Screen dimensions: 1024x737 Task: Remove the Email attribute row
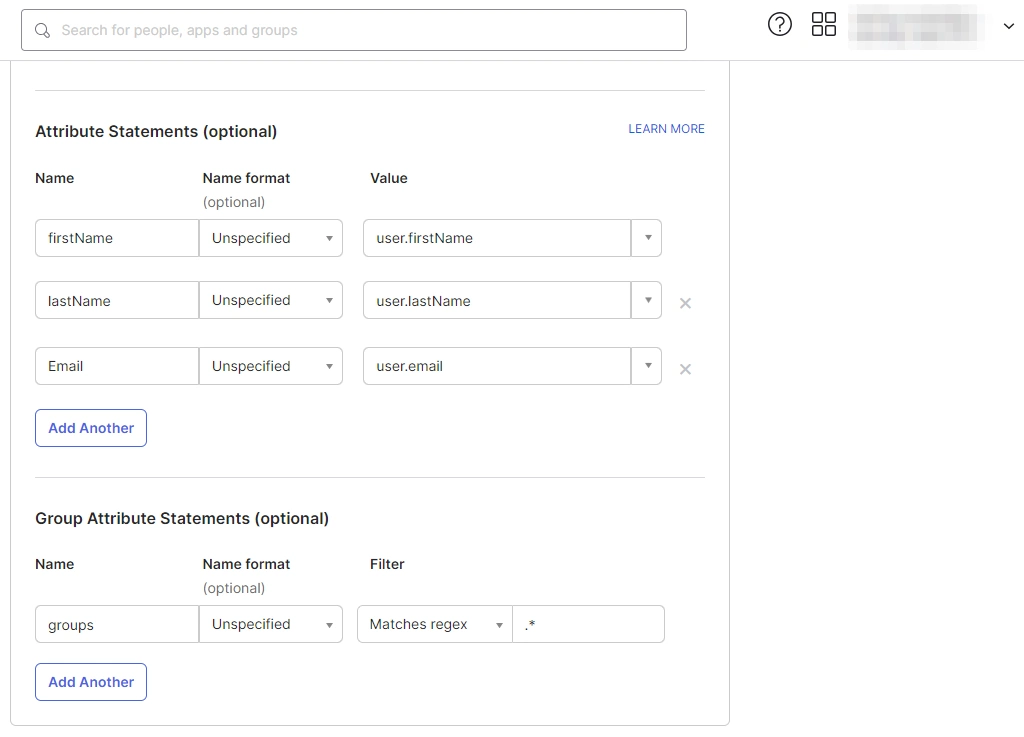[x=685, y=369]
